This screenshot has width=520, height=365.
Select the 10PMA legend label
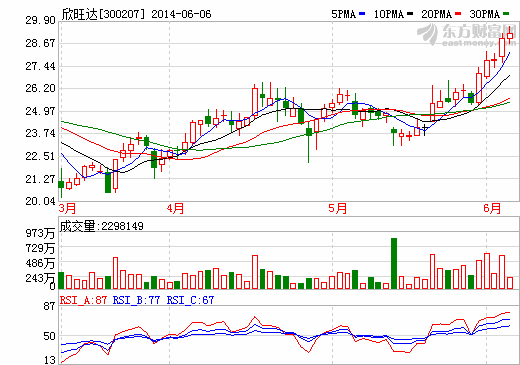[389, 14]
